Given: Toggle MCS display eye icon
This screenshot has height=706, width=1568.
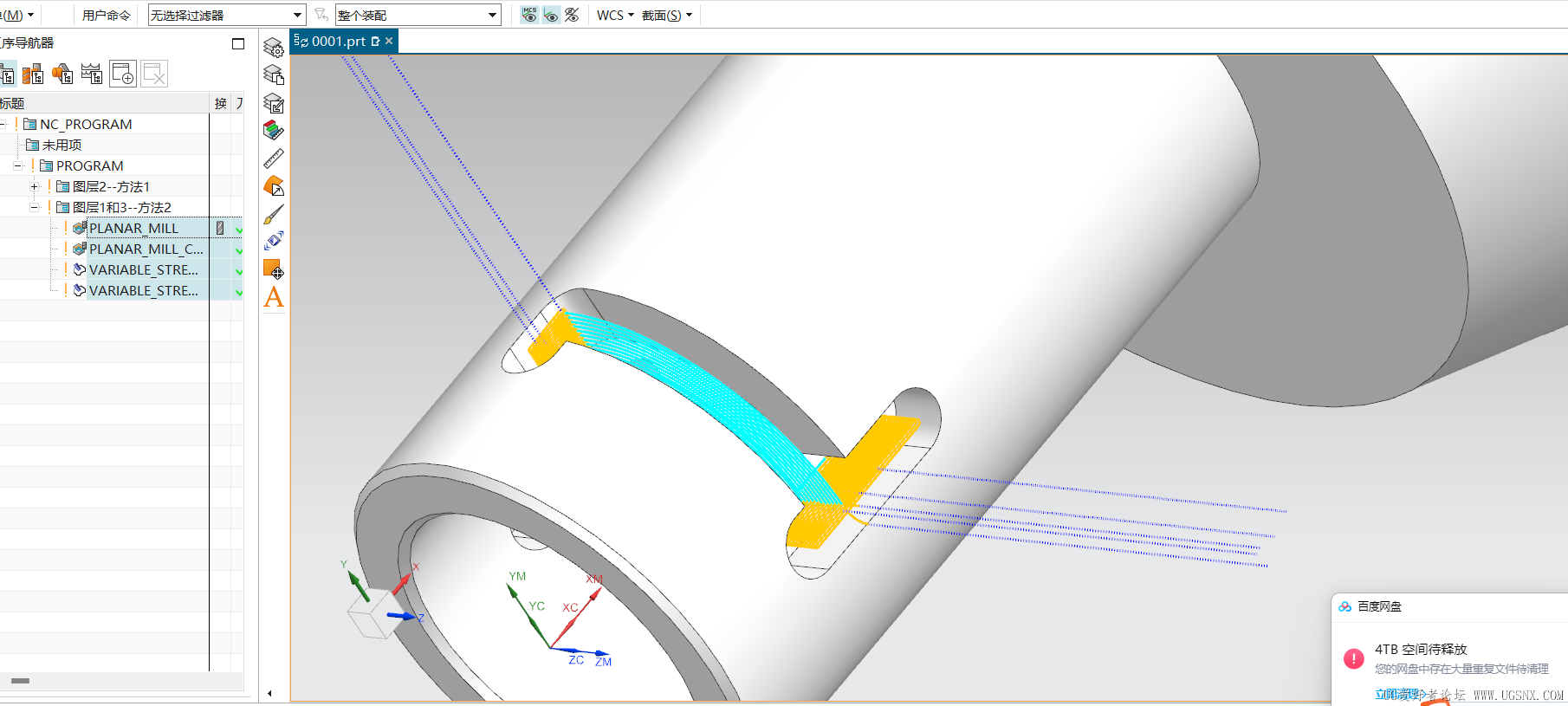Looking at the screenshot, I should [529, 15].
